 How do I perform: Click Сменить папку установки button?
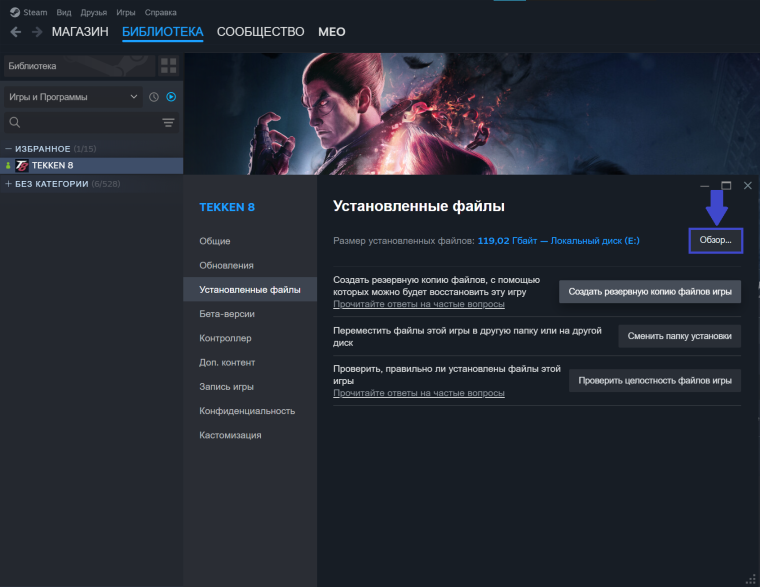[680, 336]
